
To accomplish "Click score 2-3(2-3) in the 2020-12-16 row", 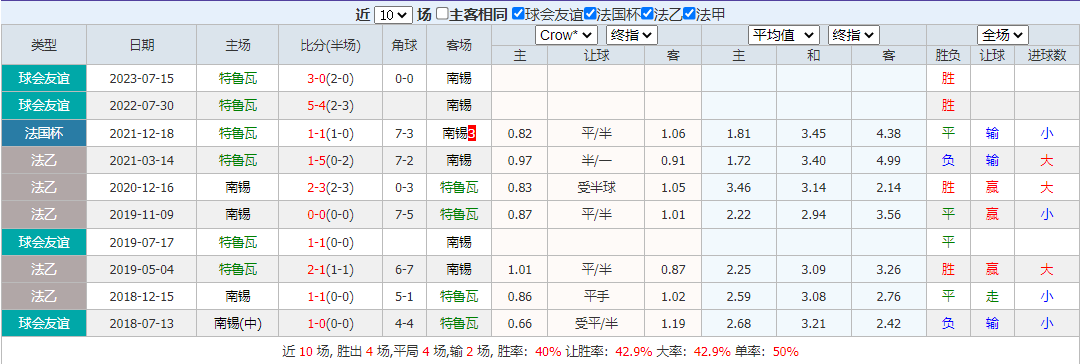I will click(331, 187).
